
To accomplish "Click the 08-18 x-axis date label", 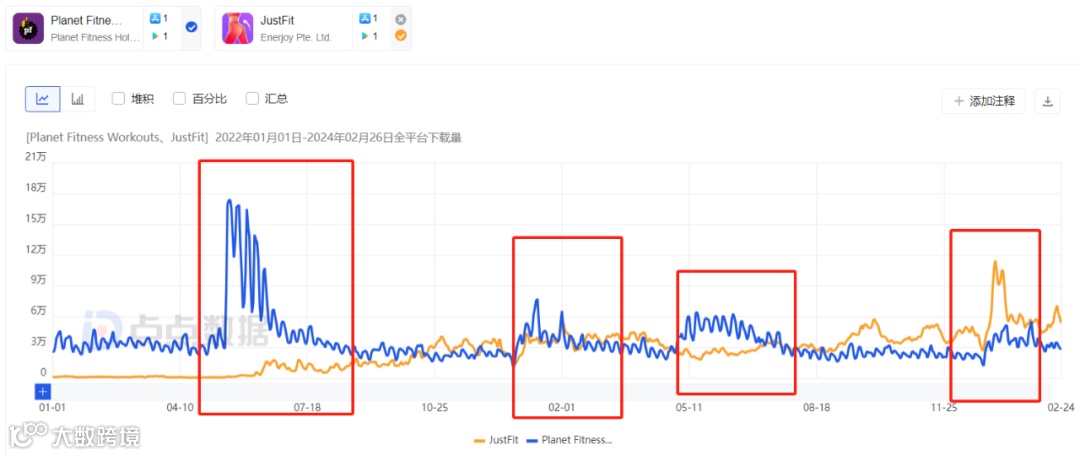I will [x=816, y=408].
